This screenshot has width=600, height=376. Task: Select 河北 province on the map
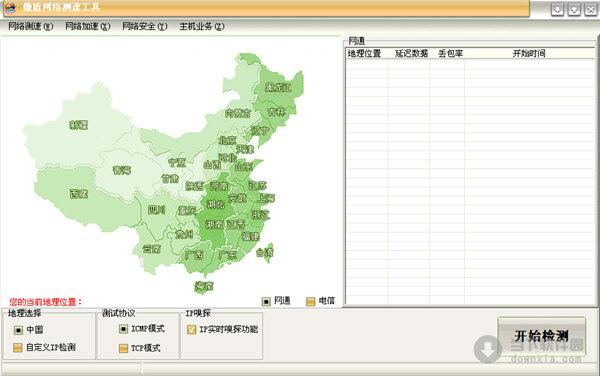pos(227,157)
